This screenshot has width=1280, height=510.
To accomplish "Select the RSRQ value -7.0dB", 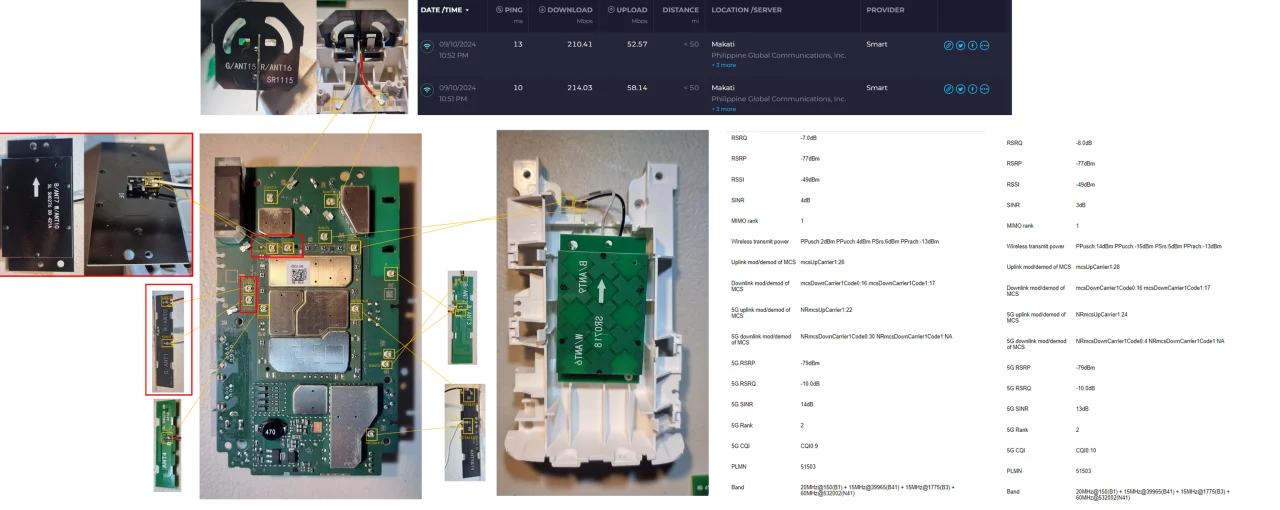I will pyautogui.click(x=810, y=137).
